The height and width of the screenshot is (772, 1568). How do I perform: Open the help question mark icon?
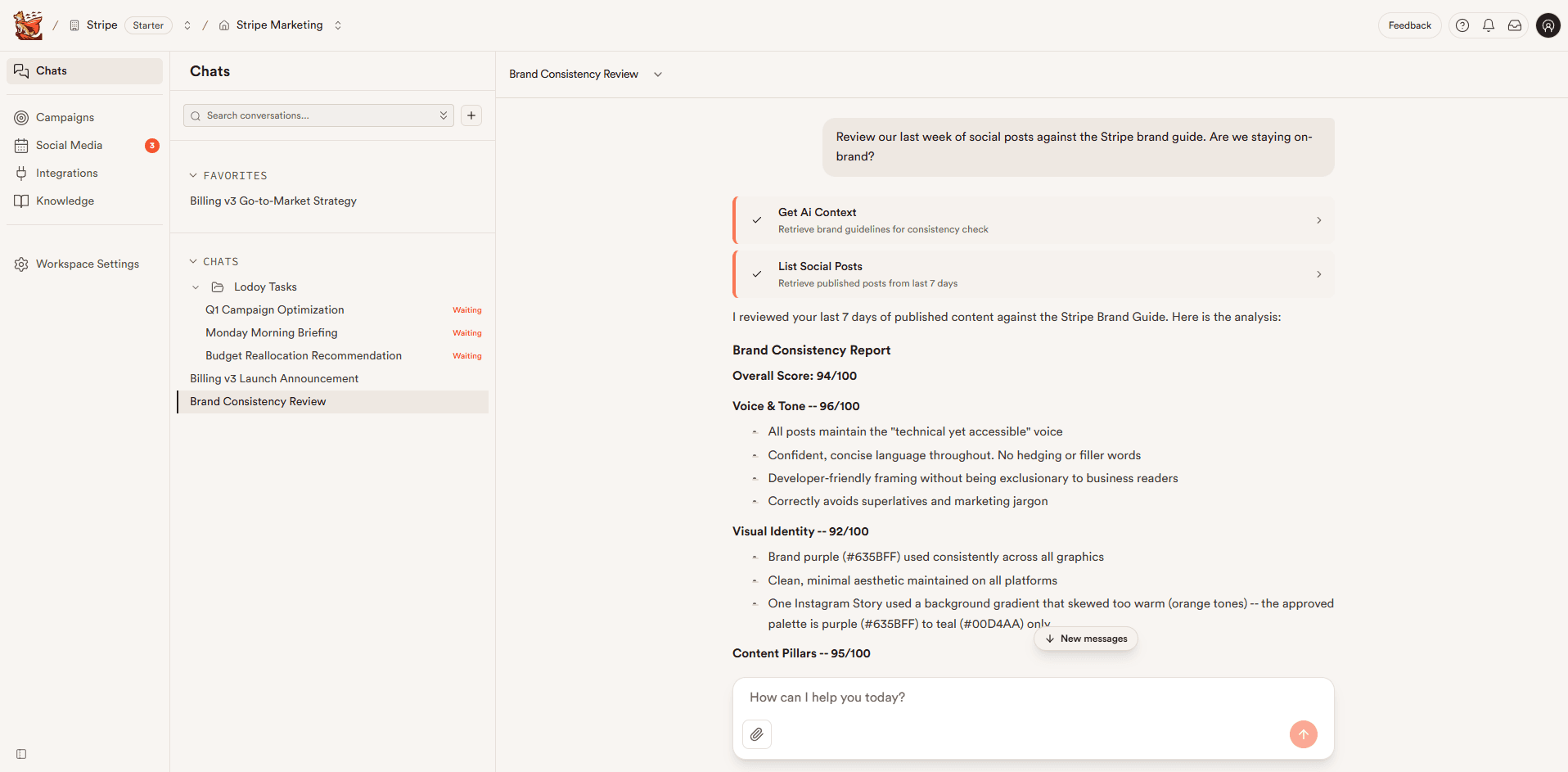(1462, 25)
